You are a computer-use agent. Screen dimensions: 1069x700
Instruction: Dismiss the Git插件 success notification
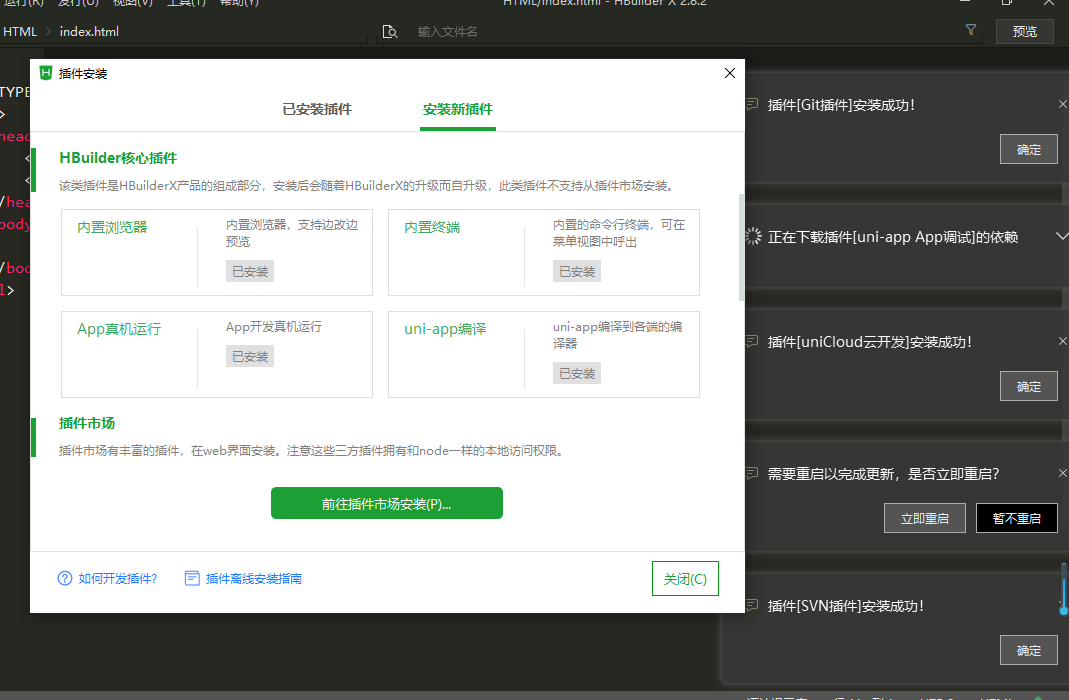coord(1062,104)
